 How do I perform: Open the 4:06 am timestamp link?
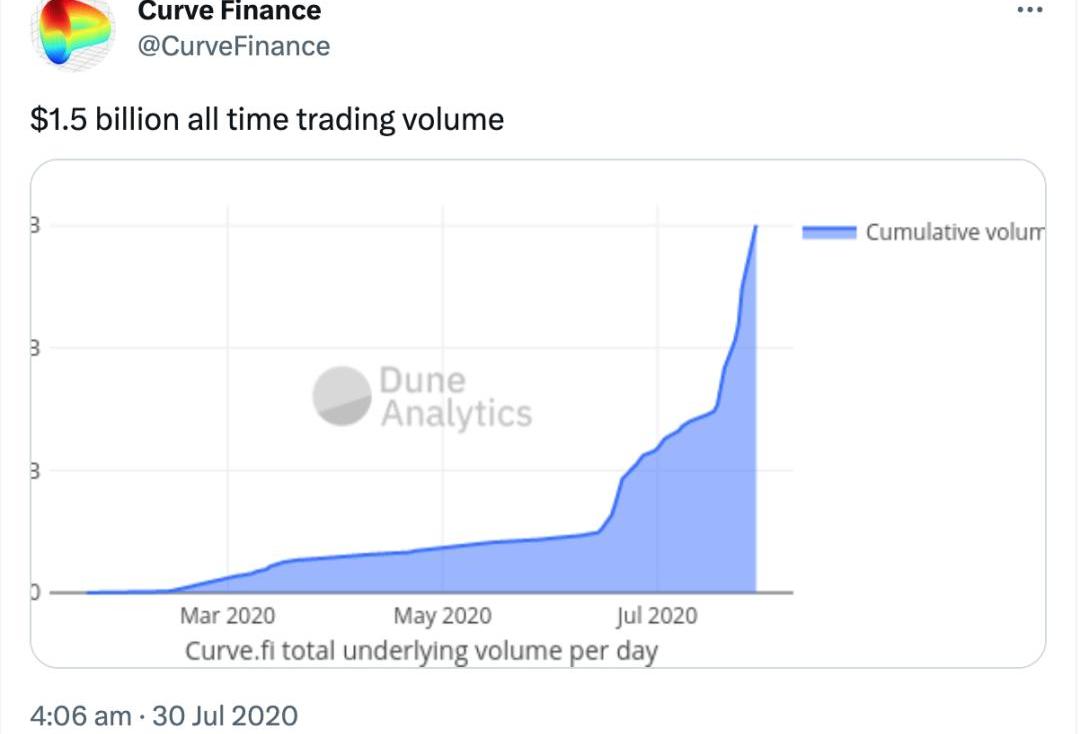click(x=80, y=716)
